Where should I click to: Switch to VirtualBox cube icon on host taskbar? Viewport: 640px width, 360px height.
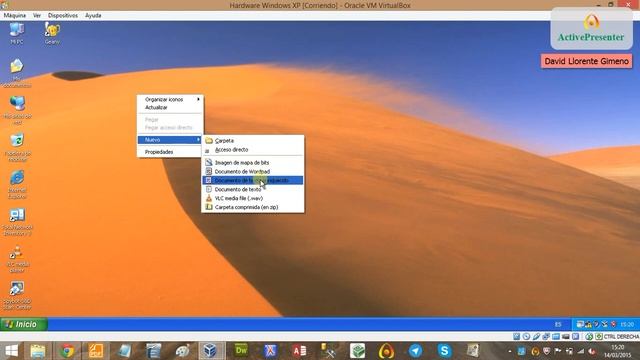tap(211, 351)
